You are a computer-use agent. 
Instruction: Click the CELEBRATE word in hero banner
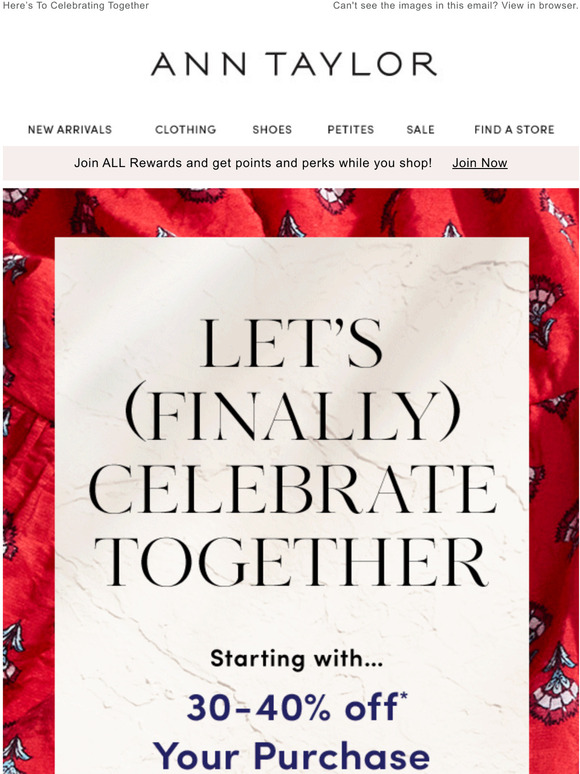[x=292, y=490]
